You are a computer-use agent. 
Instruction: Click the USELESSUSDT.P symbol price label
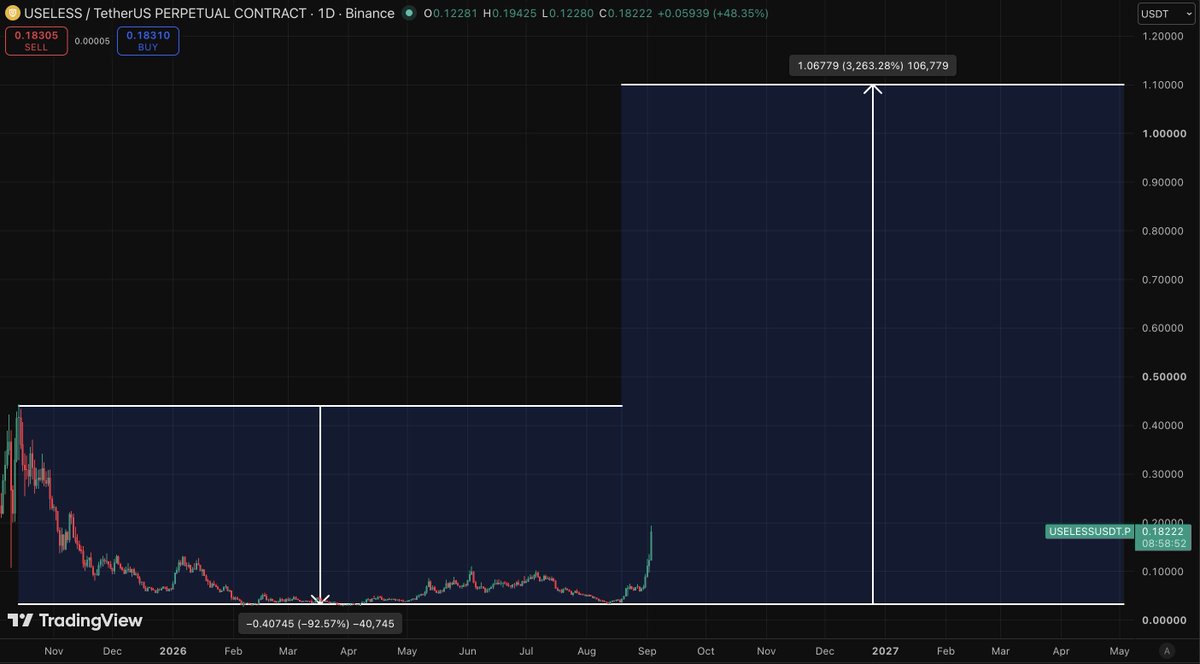tap(1089, 532)
